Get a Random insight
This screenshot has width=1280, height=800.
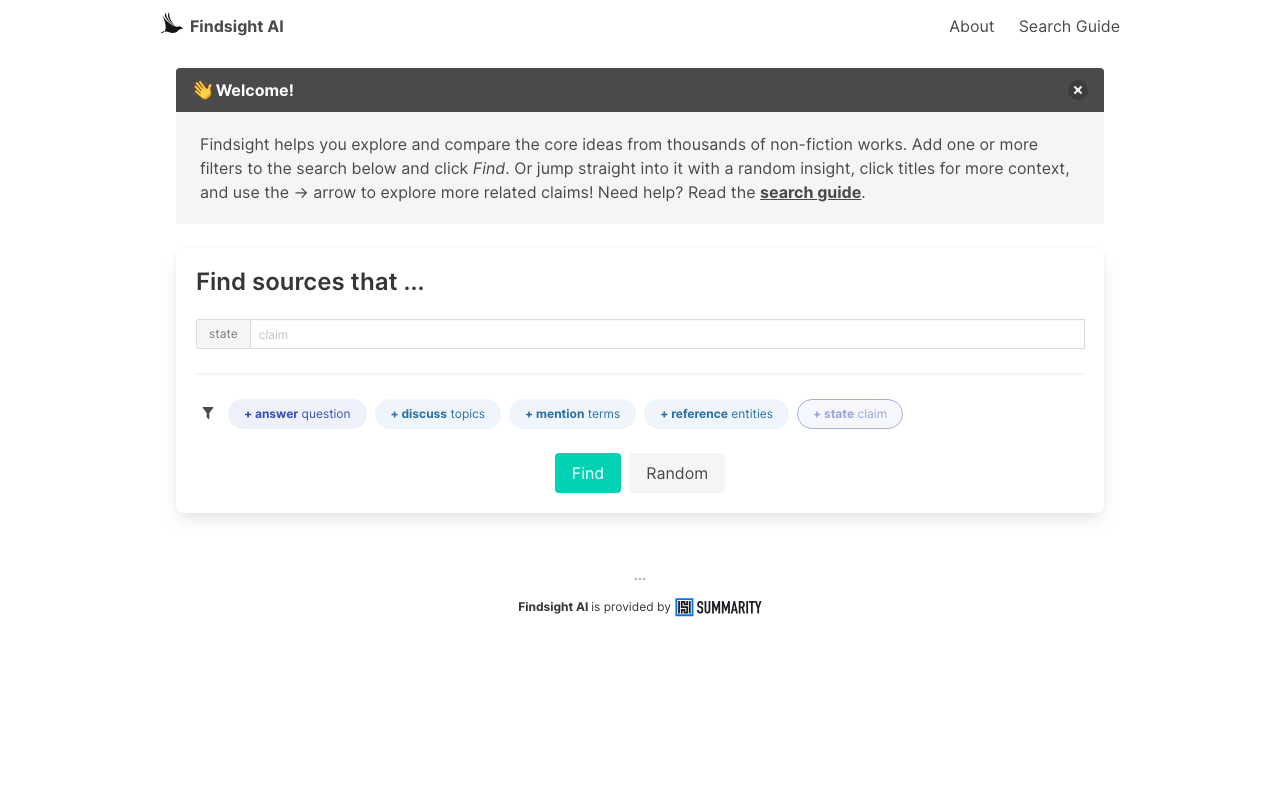coord(676,473)
